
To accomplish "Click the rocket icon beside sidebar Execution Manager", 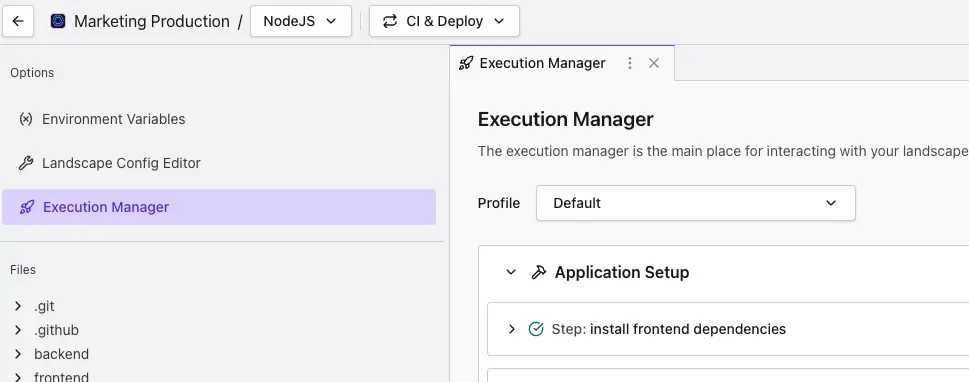I will 27,207.
